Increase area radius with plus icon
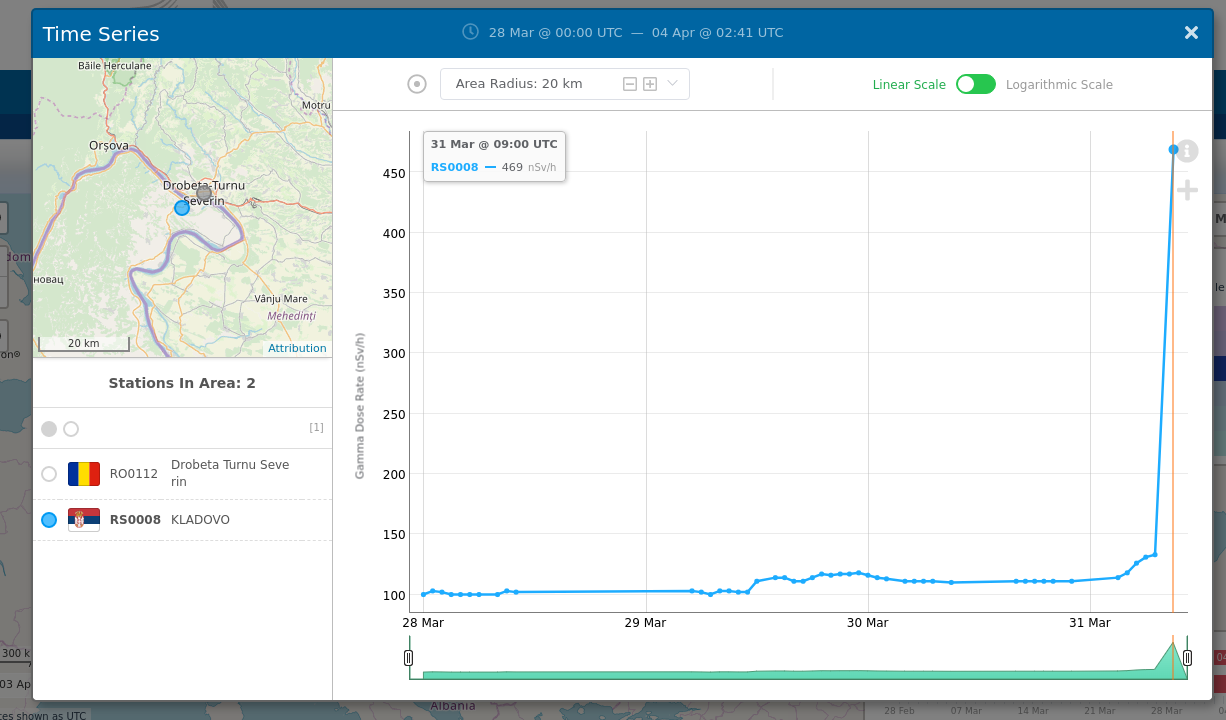This screenshot has height=720, width=1226. (x=650, y=84)
